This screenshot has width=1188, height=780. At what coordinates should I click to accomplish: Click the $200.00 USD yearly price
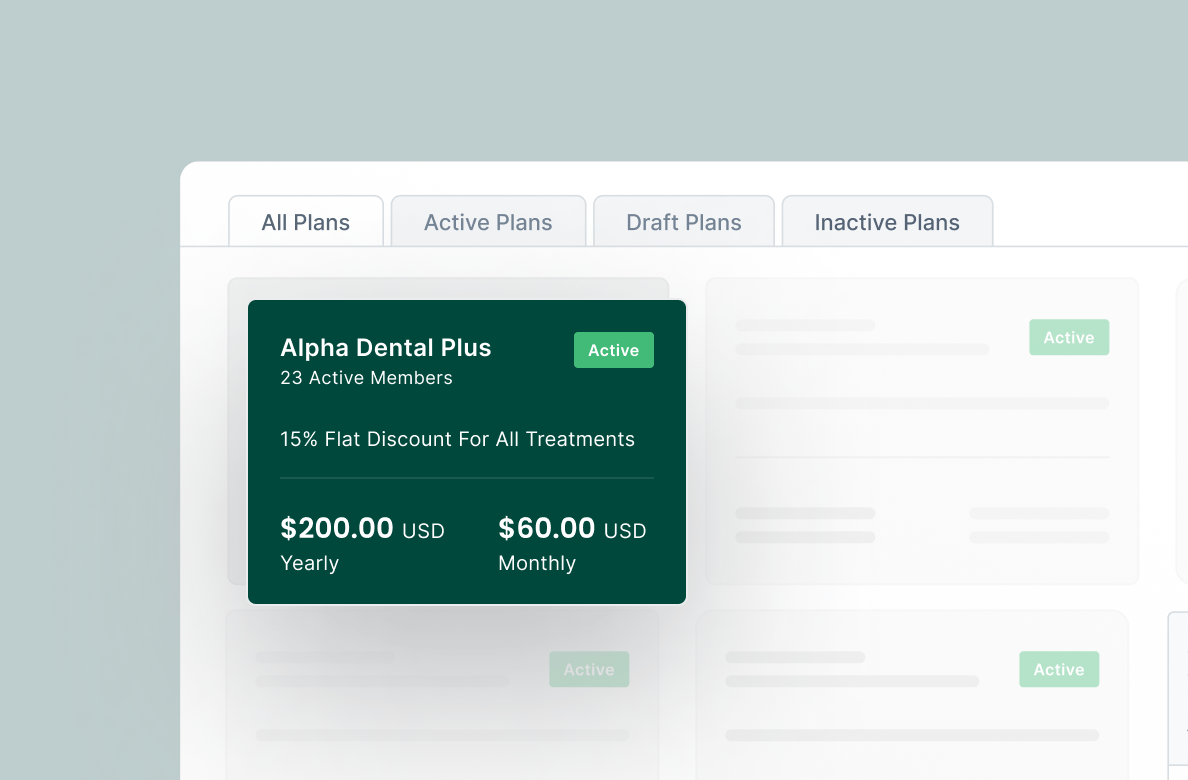pyautogui.click(x=362, y=528)
